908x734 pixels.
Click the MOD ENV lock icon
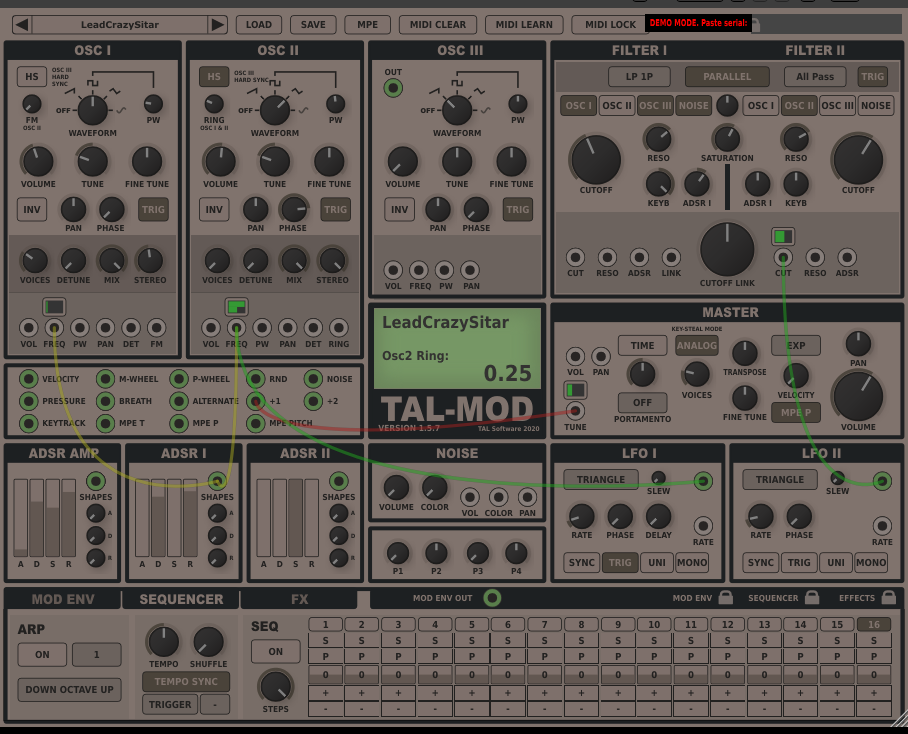725,598
